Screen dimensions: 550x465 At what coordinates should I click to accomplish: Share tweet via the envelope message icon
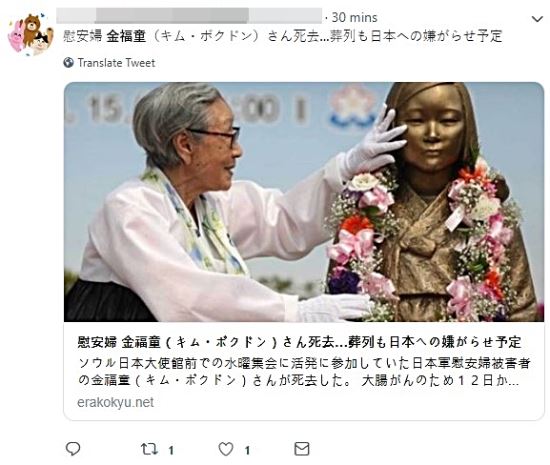click(302, 449)
